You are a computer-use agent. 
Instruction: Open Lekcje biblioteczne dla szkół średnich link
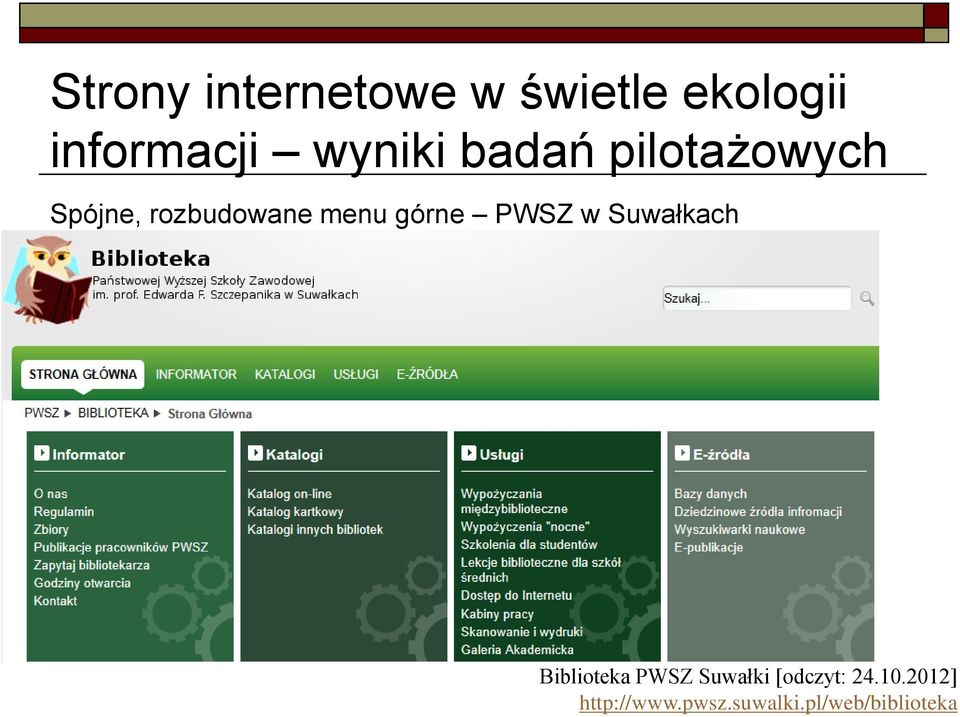coord(541,570)
